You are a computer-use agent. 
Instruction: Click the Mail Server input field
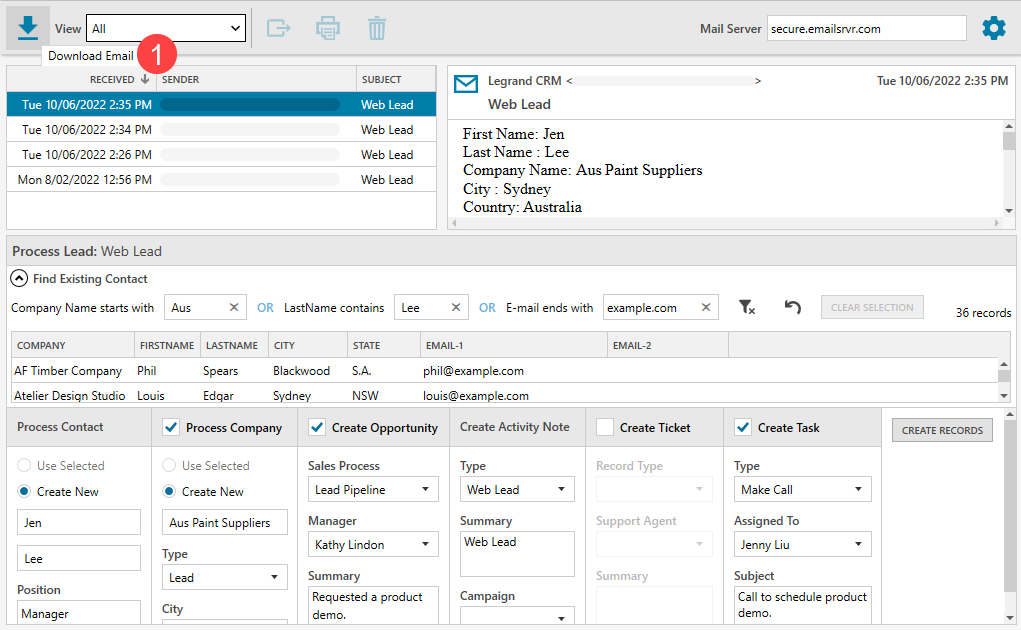[866, 29]
